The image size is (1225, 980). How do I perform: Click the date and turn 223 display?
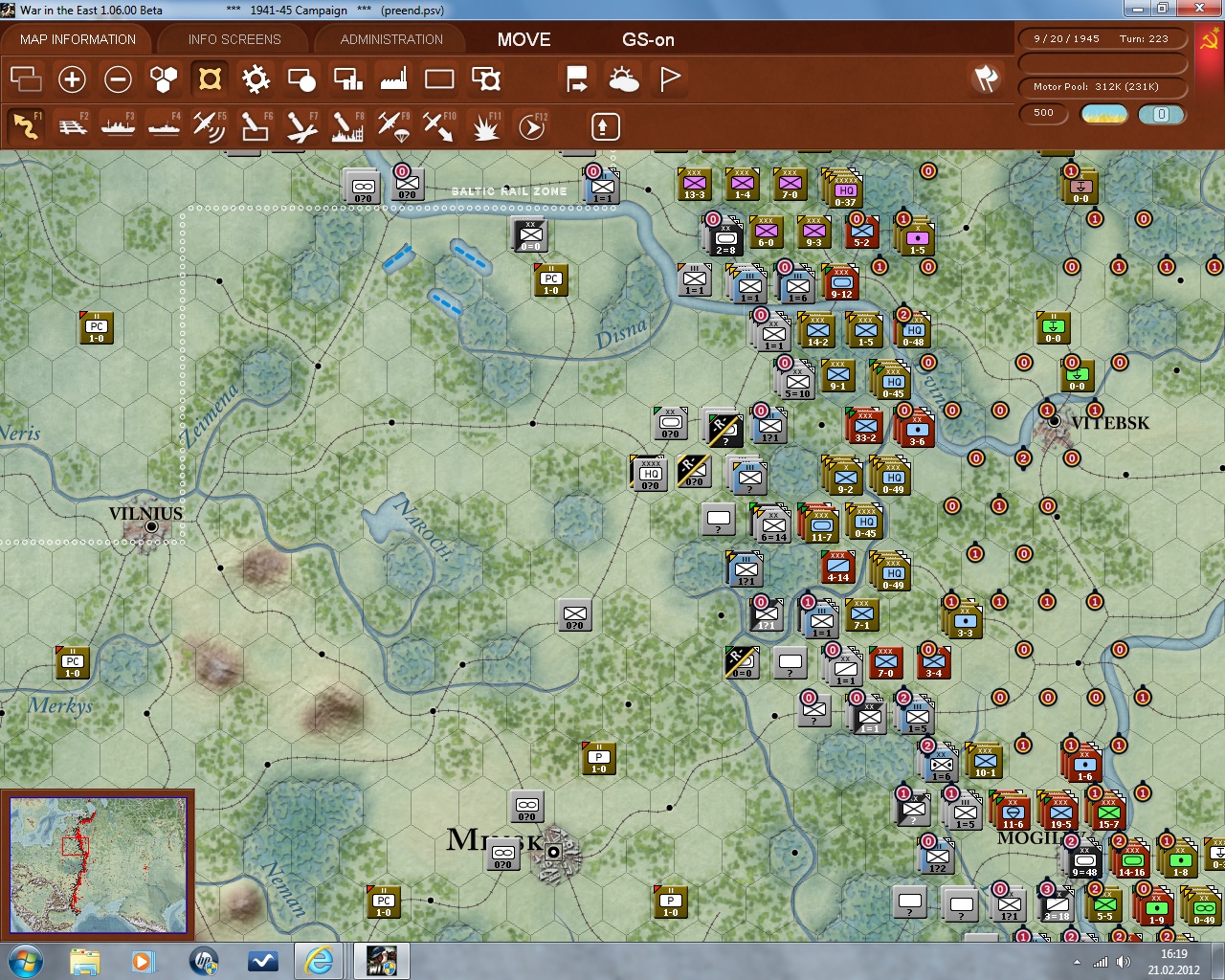pos(1102,39)
